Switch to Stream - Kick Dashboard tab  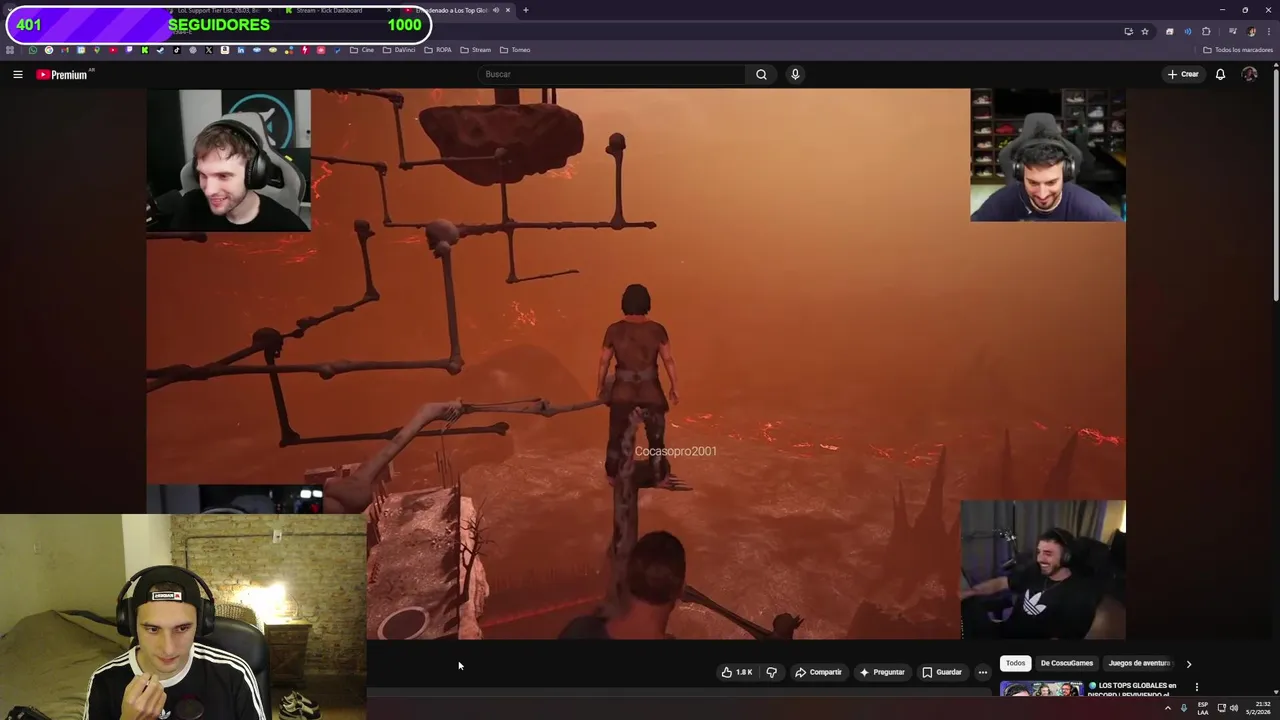point(335,10)
